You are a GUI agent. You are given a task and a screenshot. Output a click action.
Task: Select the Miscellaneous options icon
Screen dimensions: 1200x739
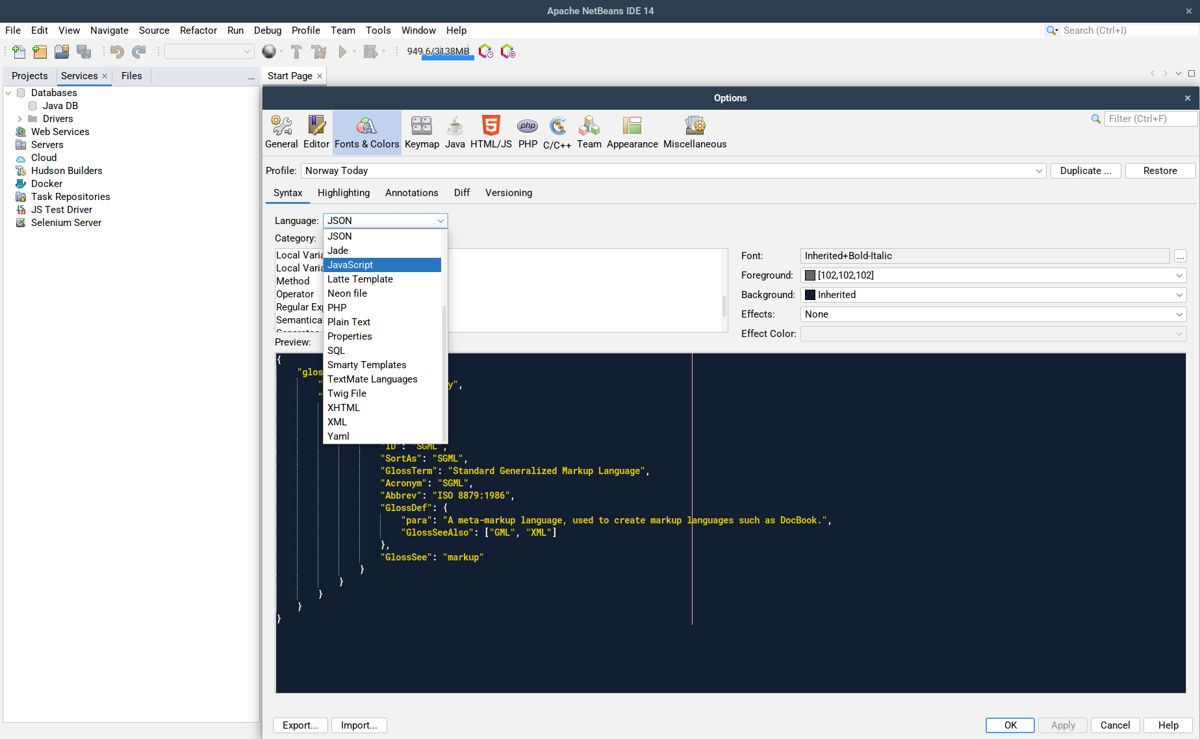694,130
